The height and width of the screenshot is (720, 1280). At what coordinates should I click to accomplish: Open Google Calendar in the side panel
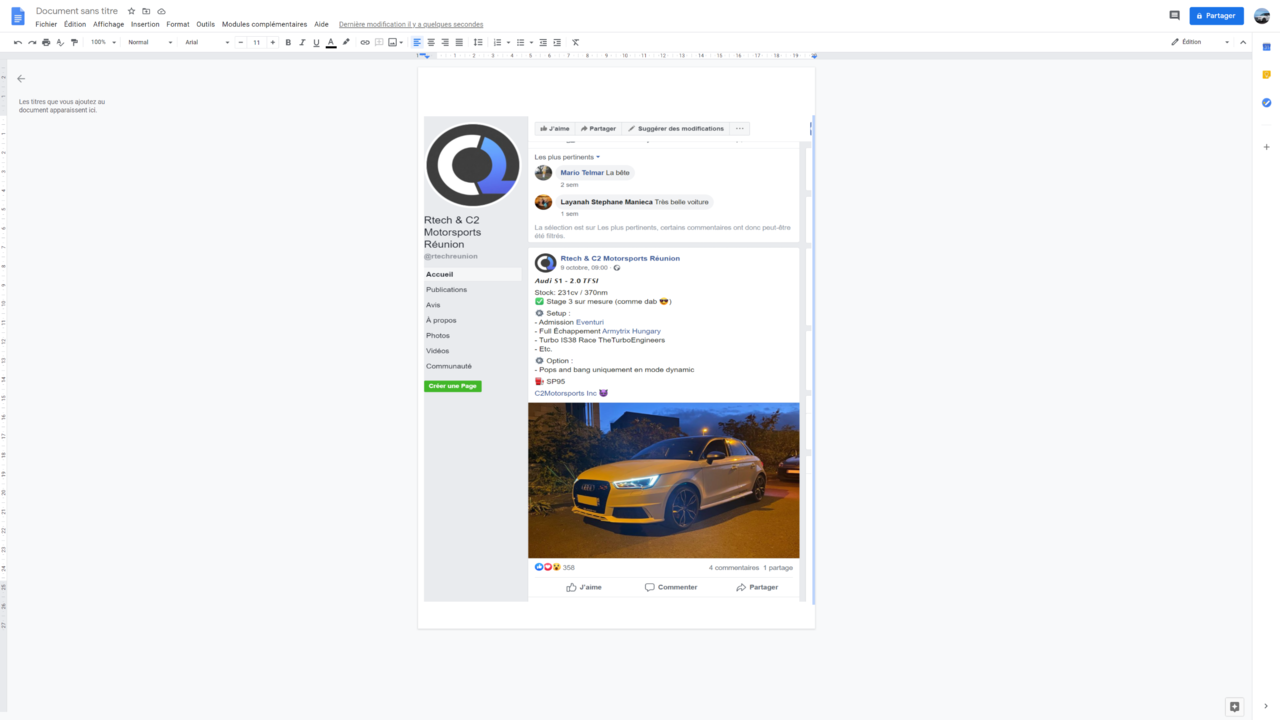1266,47
